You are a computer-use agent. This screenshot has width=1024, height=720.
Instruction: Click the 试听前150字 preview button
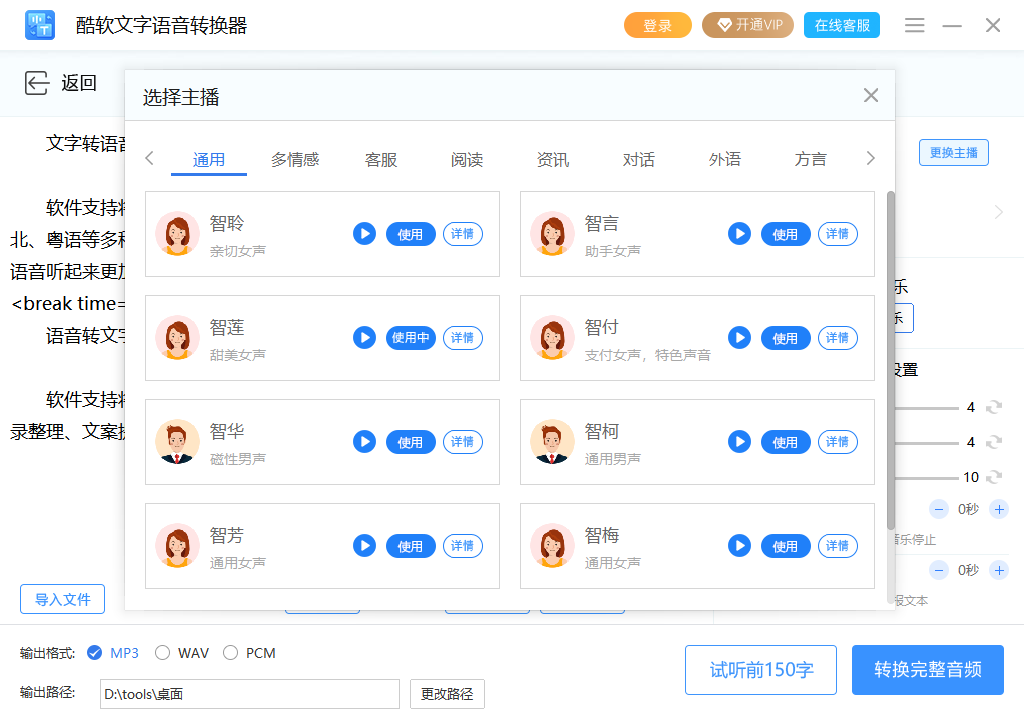760,670
